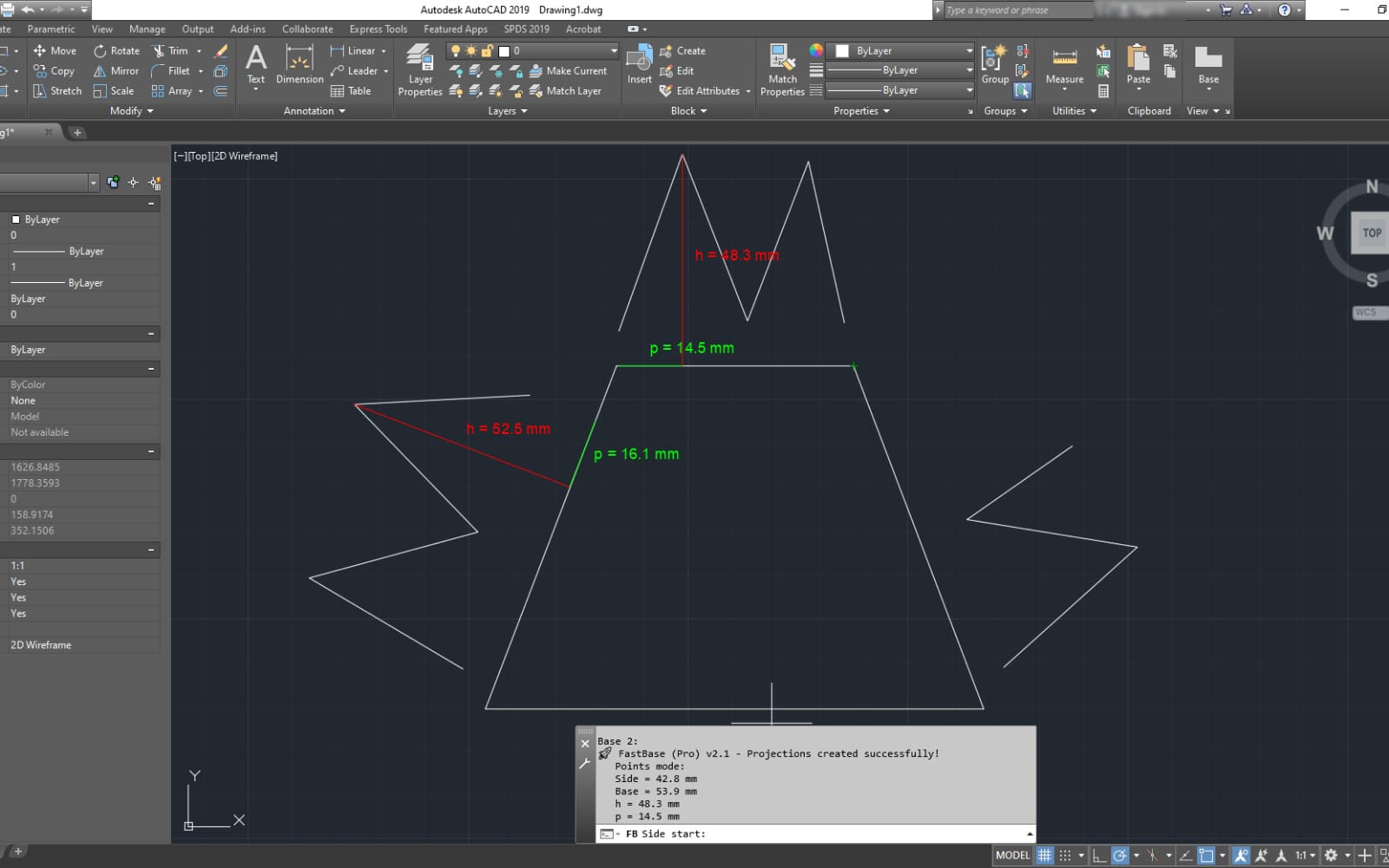Viewport: 1389px width, 868px height.
Task: Click the keyword search box
Action: [x=1018, y=10]
